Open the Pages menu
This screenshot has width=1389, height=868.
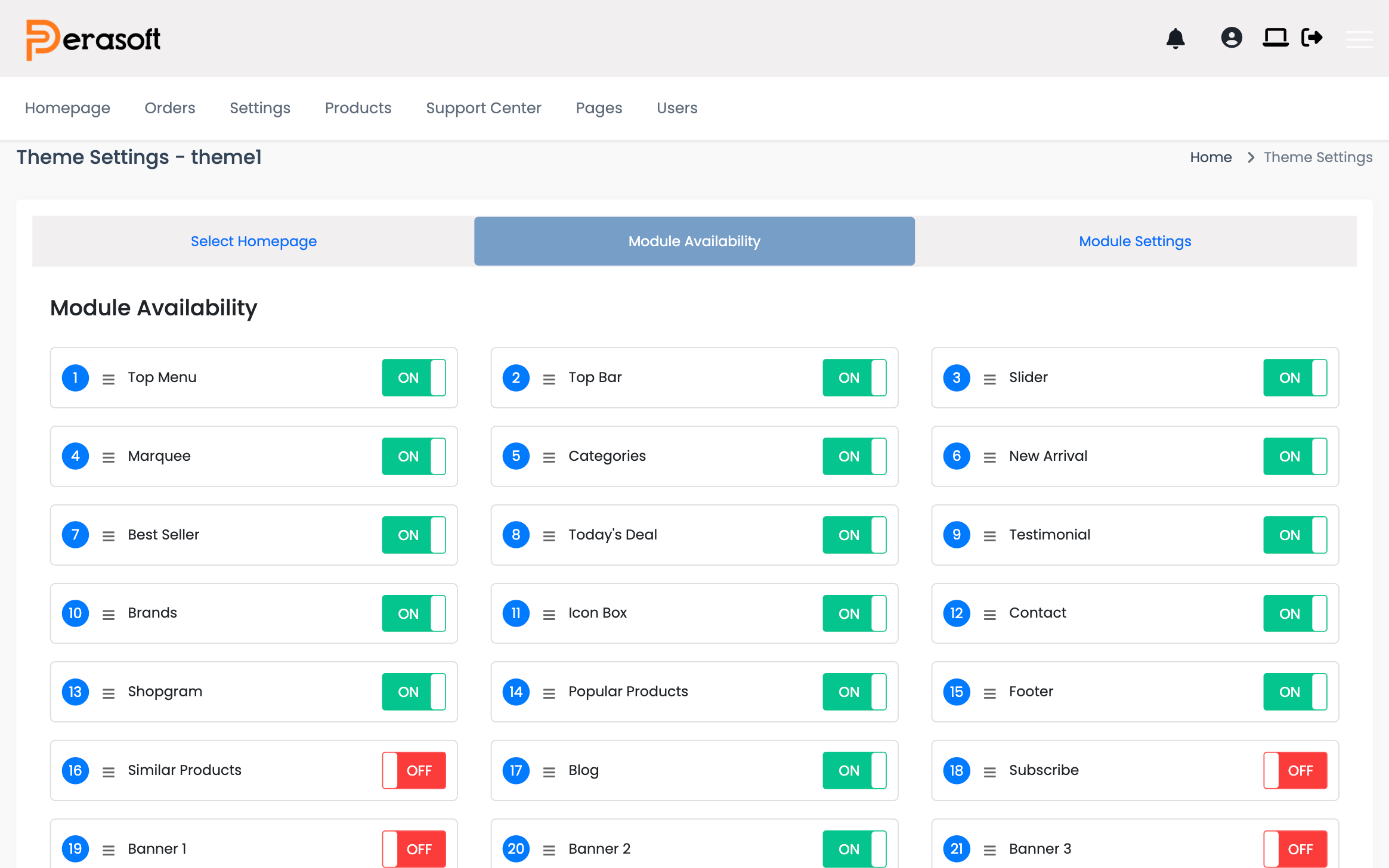(599, 108)
